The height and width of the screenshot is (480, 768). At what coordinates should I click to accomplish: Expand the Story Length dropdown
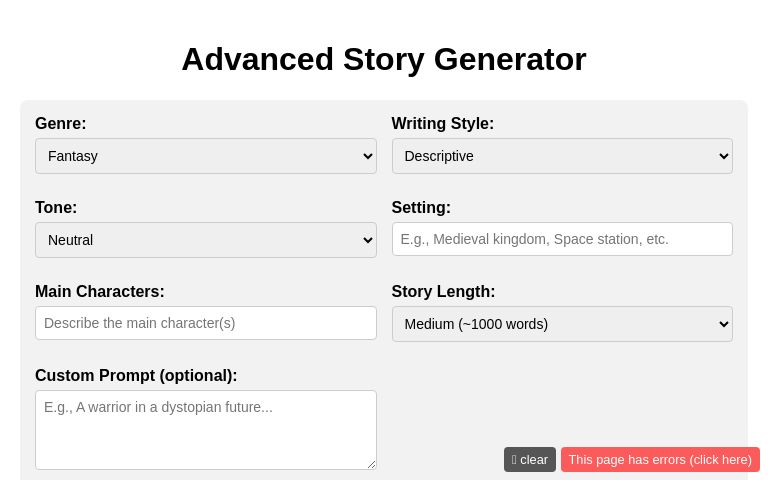coord(562,324)
